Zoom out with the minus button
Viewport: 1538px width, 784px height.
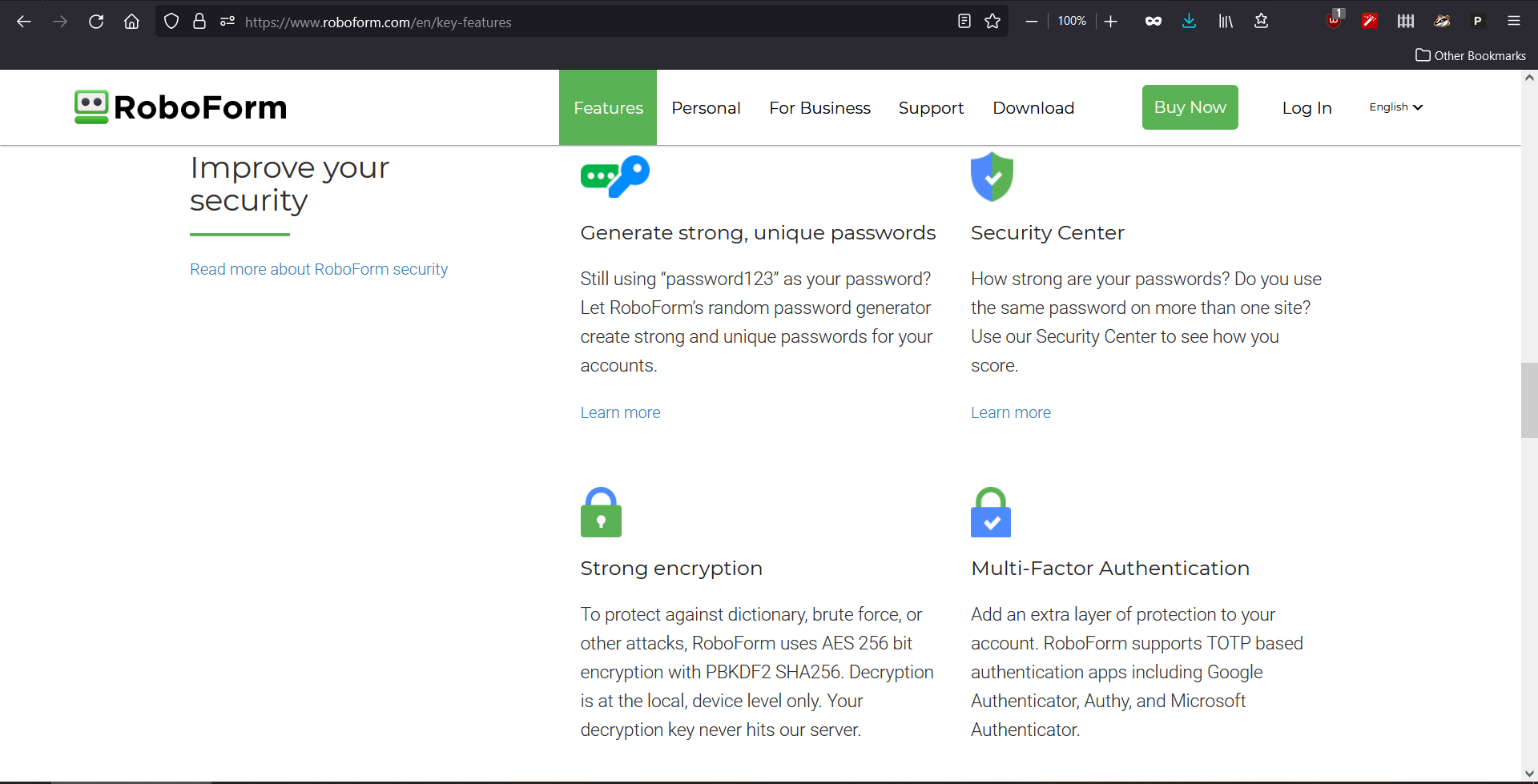[1032, 22]
